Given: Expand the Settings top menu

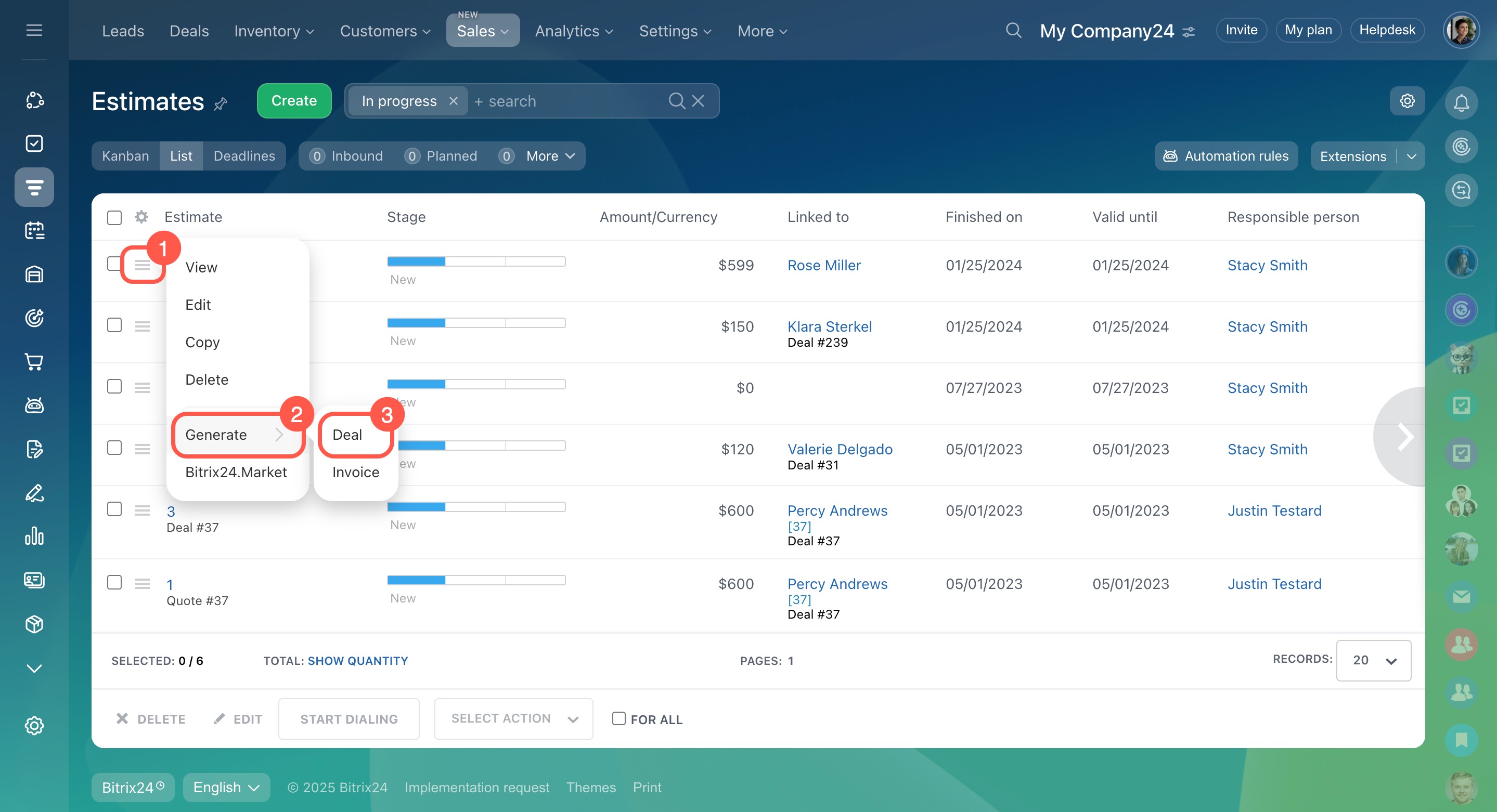Looking at the screenshot, I should 675,31.
